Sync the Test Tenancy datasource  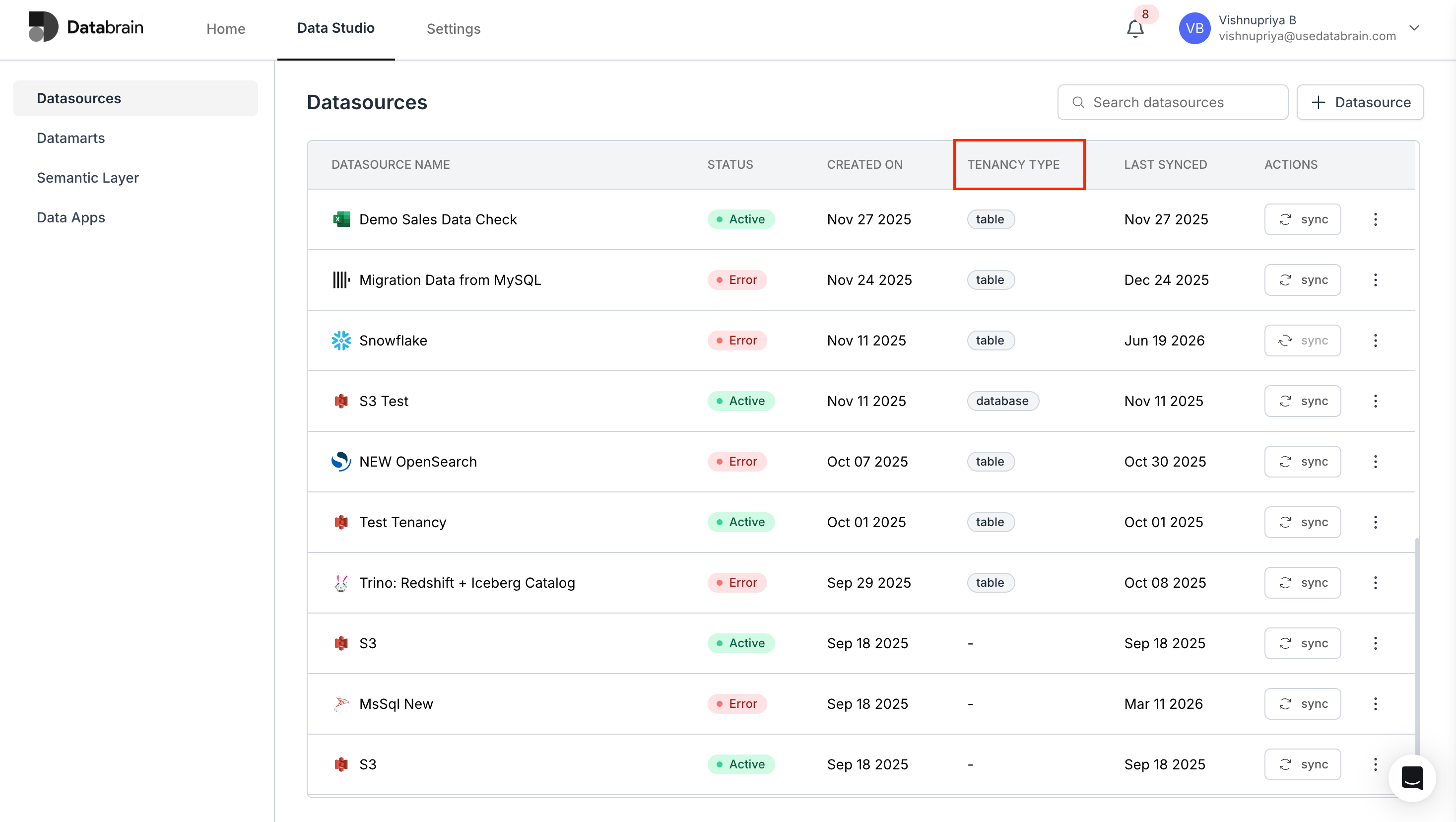point(1302,522)
